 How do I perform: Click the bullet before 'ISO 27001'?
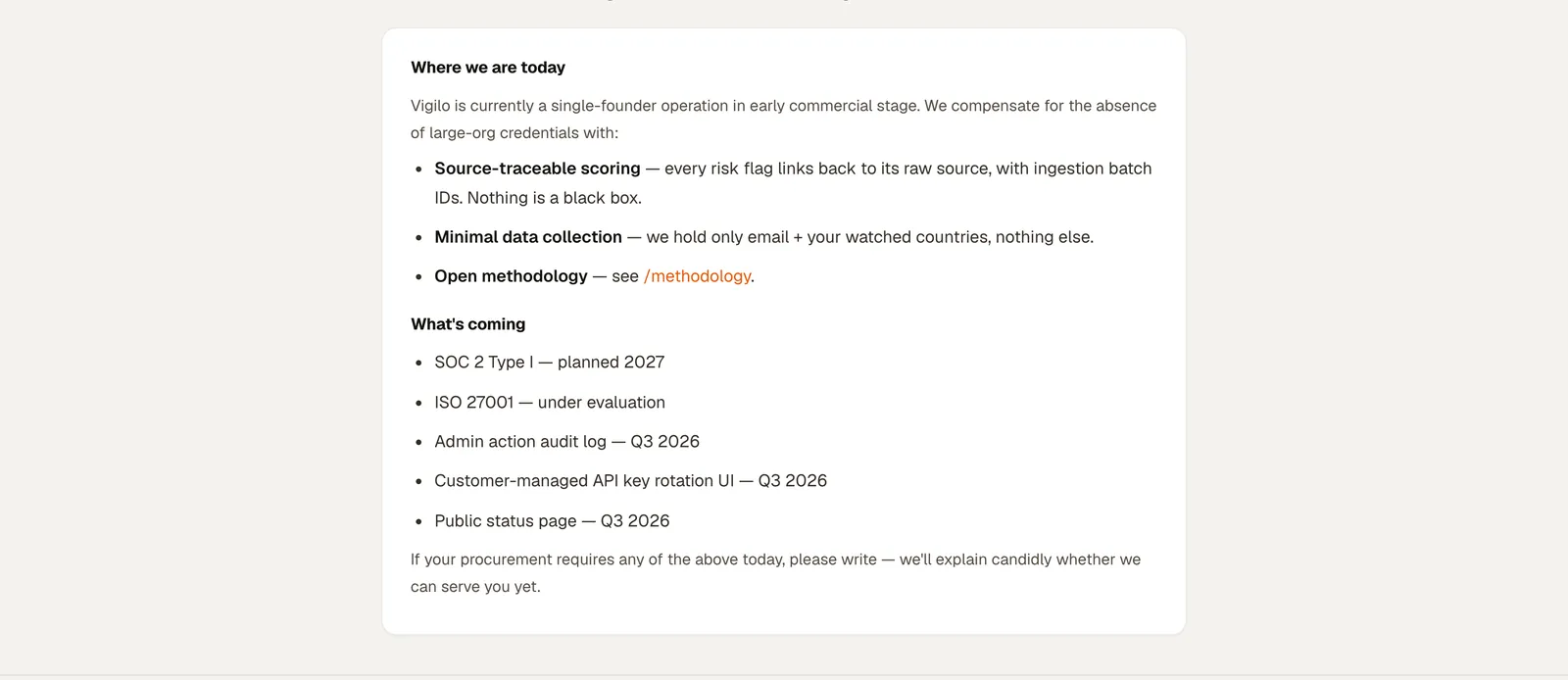[x=418, y=404]
